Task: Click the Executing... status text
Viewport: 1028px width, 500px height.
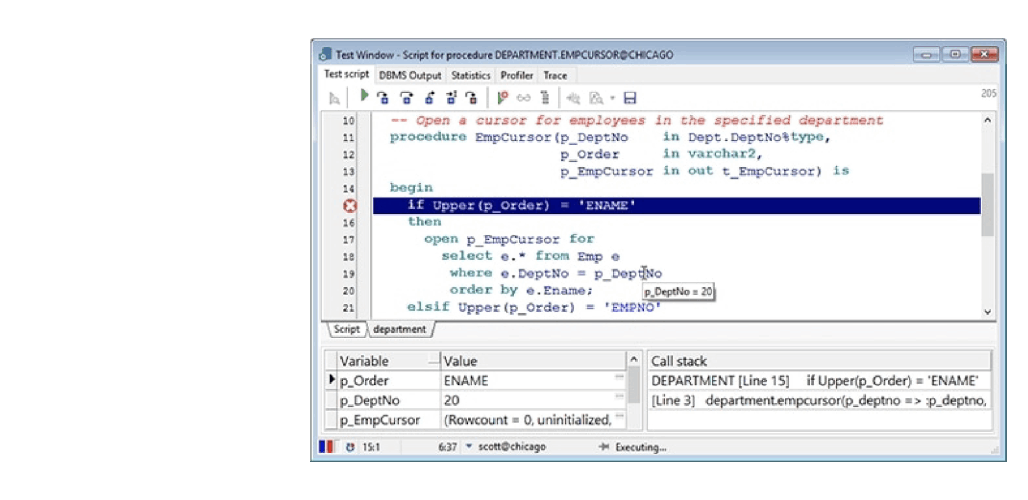Action: pos(641,448)
